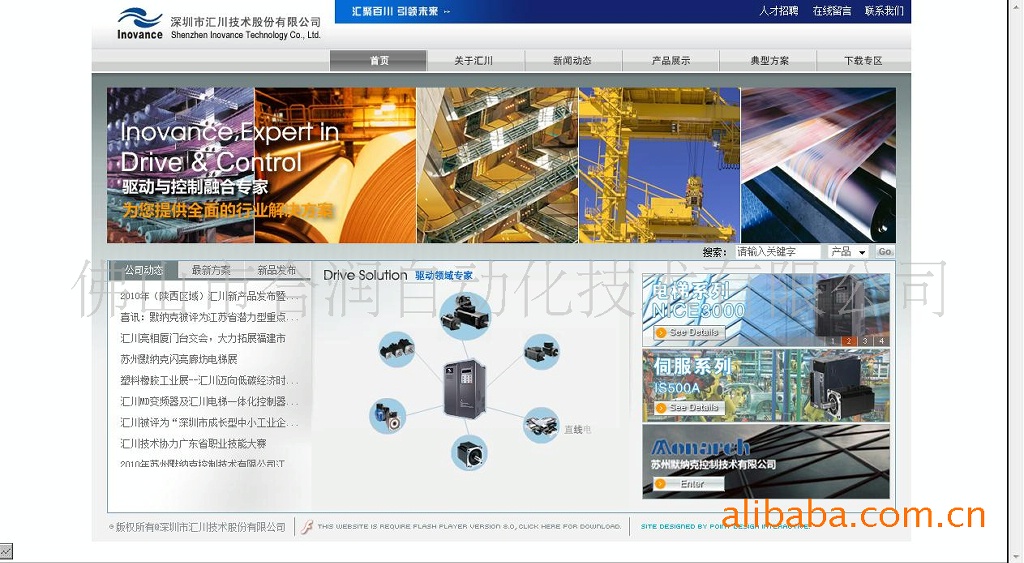Click the Flash Player icon in the footer
The width and height of the screenshot is (1024, 563).
(x=307, y=527)
